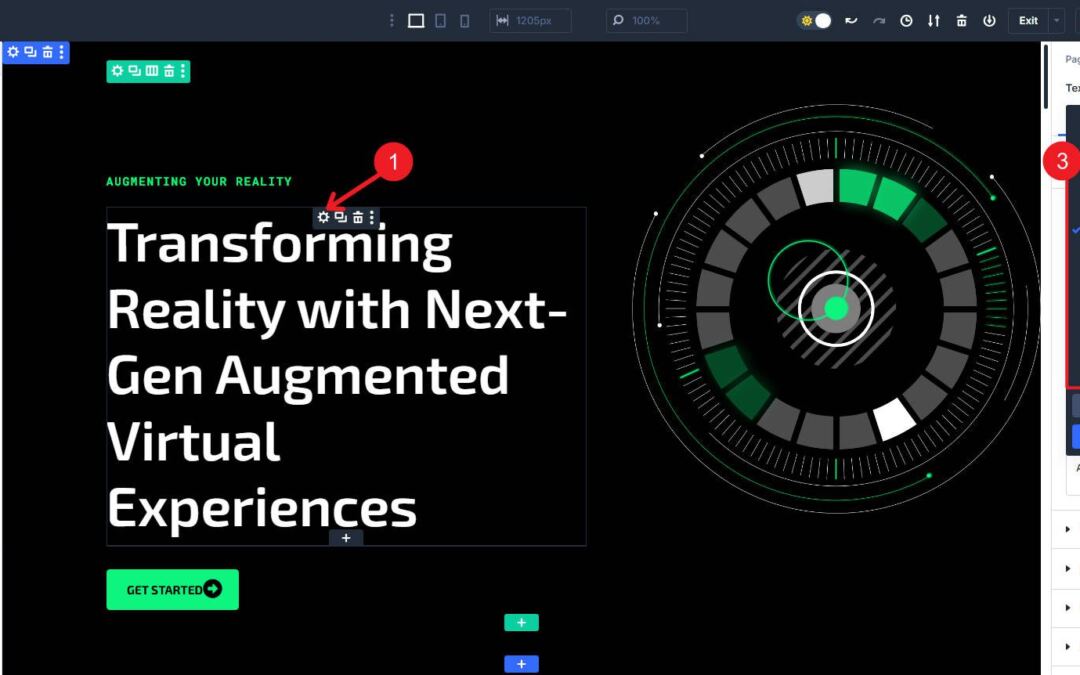The height and width of the screenshot is (675, 1080).
Task: Click Exit to leave the builder
Action: [x=1027, y=20]
